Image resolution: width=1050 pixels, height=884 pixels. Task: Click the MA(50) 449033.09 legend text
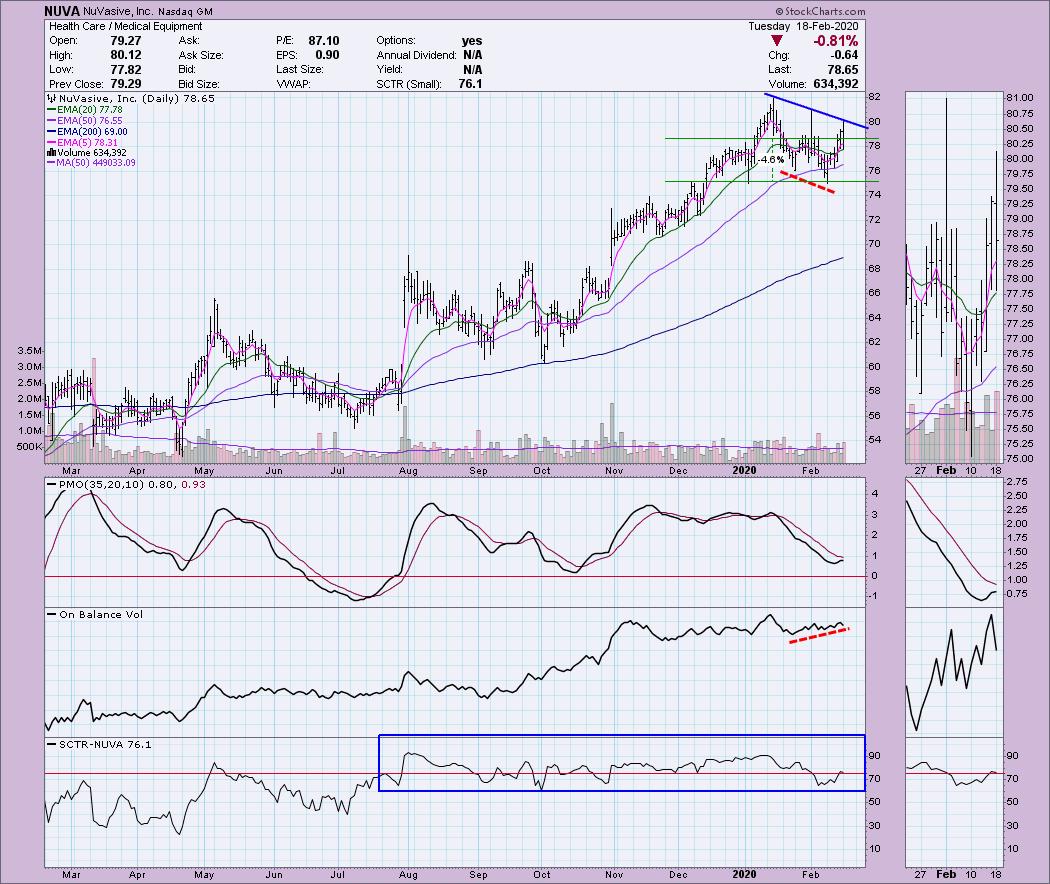coord(96,163)
